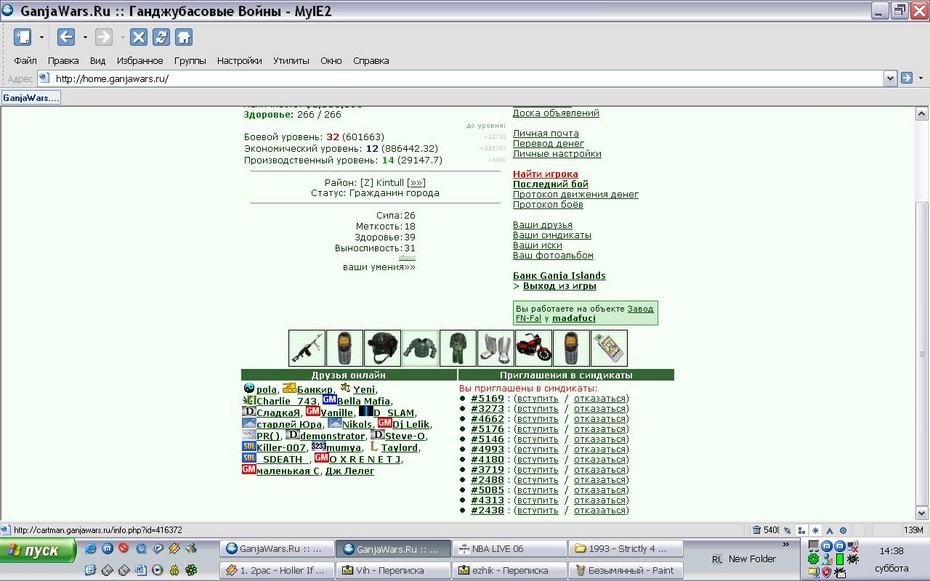The height and width of the screenshot is (581, 930).
Task: Click вступить for syndicate #2438
Action: [537, 510]
